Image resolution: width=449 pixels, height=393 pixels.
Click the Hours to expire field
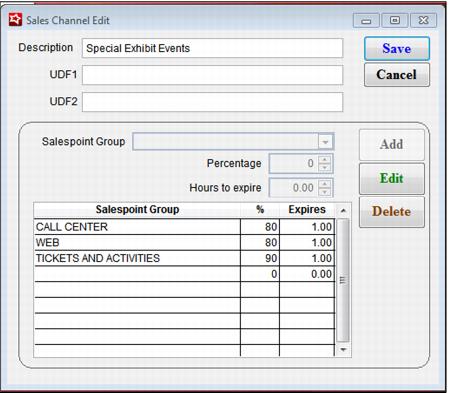click(294, 188)
